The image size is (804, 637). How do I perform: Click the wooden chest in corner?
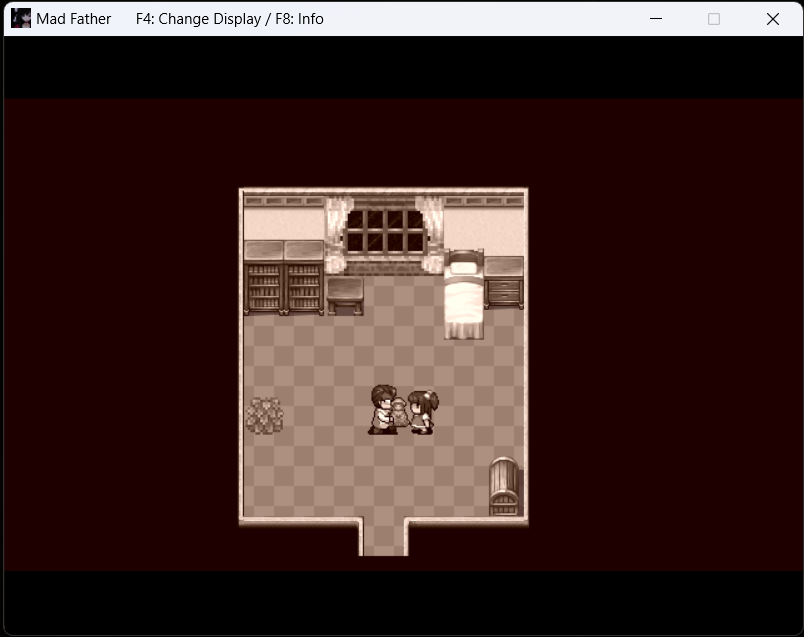click(504, 486)
